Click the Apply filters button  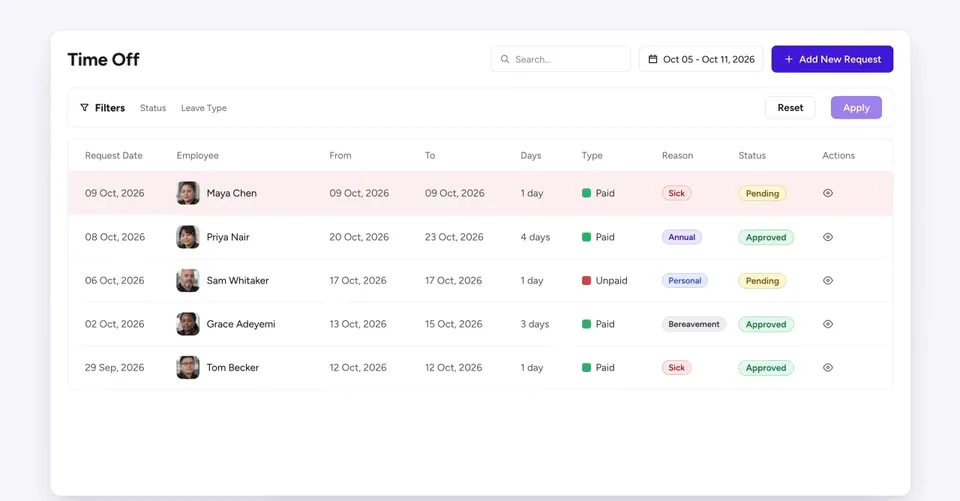click(x=856, y=108)
